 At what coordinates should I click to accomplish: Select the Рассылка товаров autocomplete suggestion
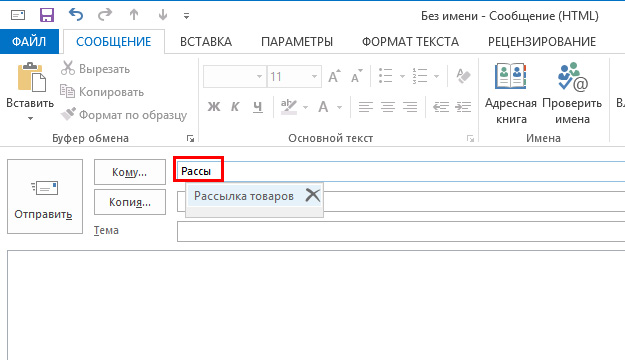244,196
